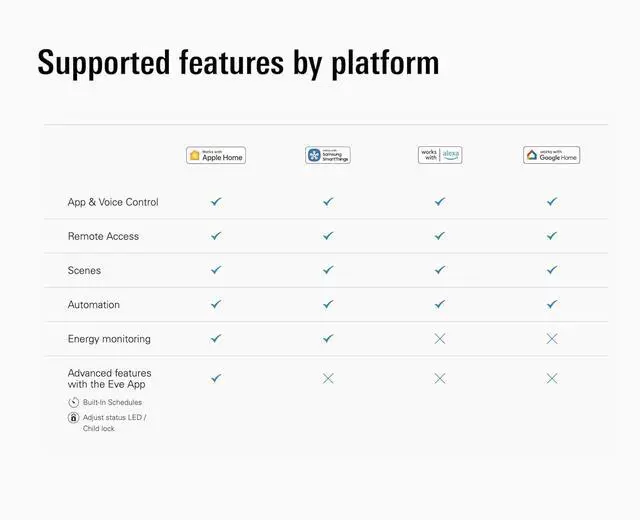Click Advanced features X under SmartThings
Image resolution: width=640 pixels, height=520 pixels.
[x=328, y=378]
